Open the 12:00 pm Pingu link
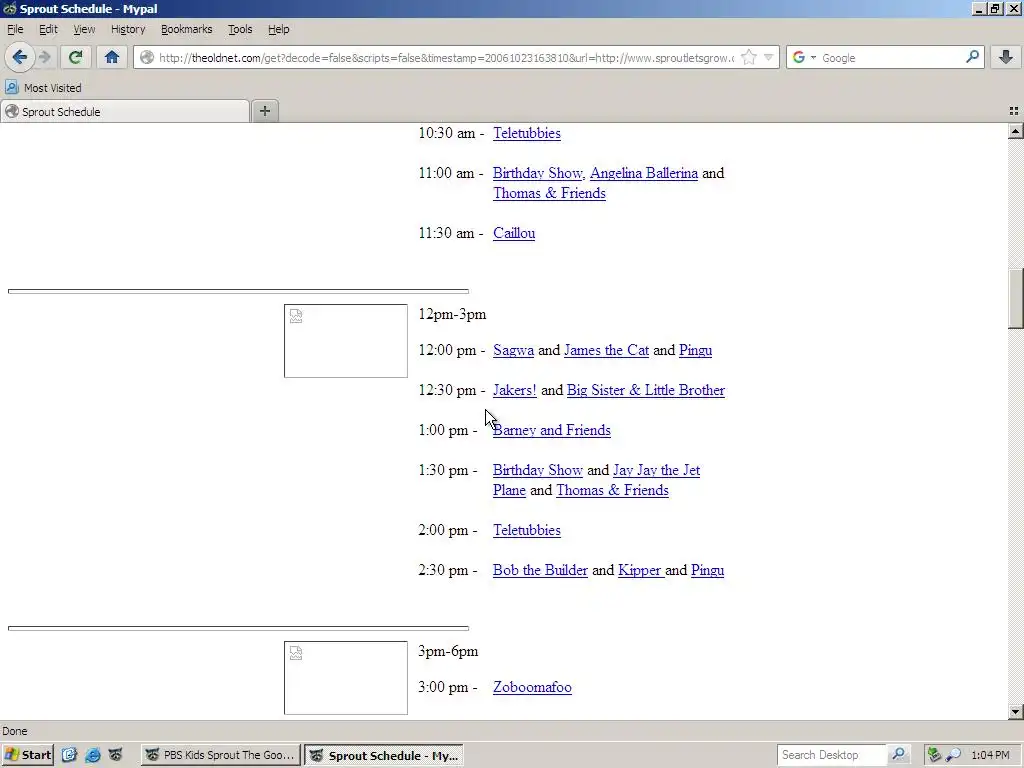The width and height of the screenshot is (1024, 768). click(696, 350)
